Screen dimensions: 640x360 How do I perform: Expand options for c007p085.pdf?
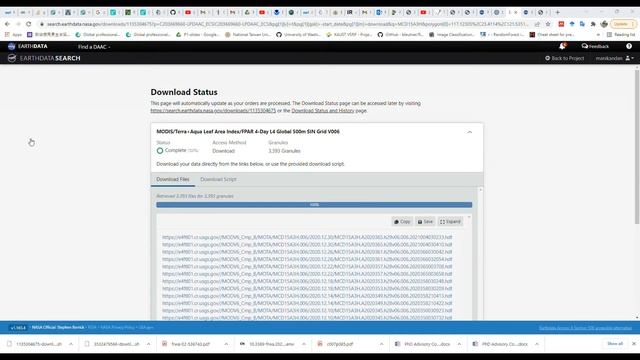tap(381, 344)
